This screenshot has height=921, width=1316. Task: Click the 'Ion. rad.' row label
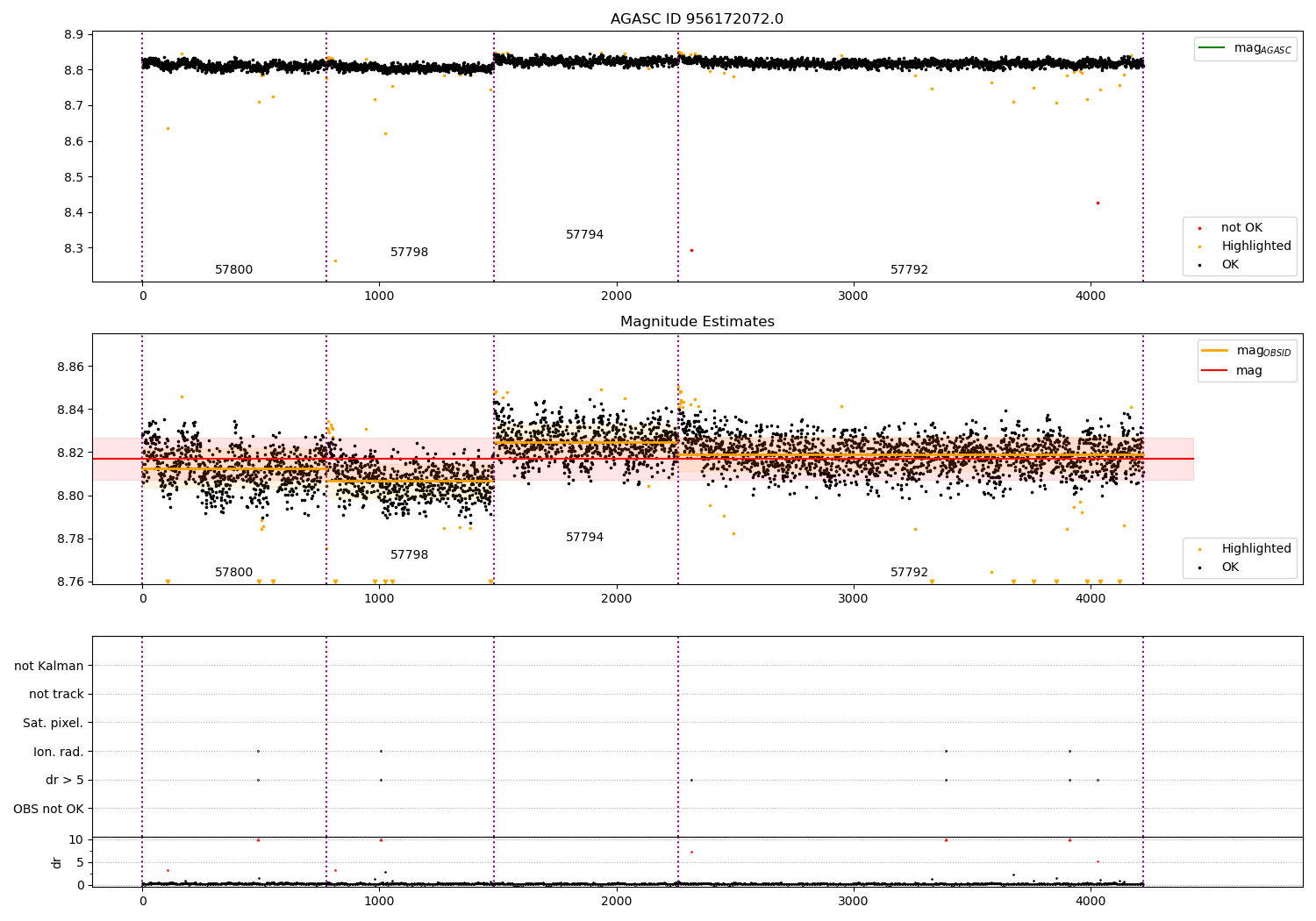pyautogui.click(x=59, y=752)
